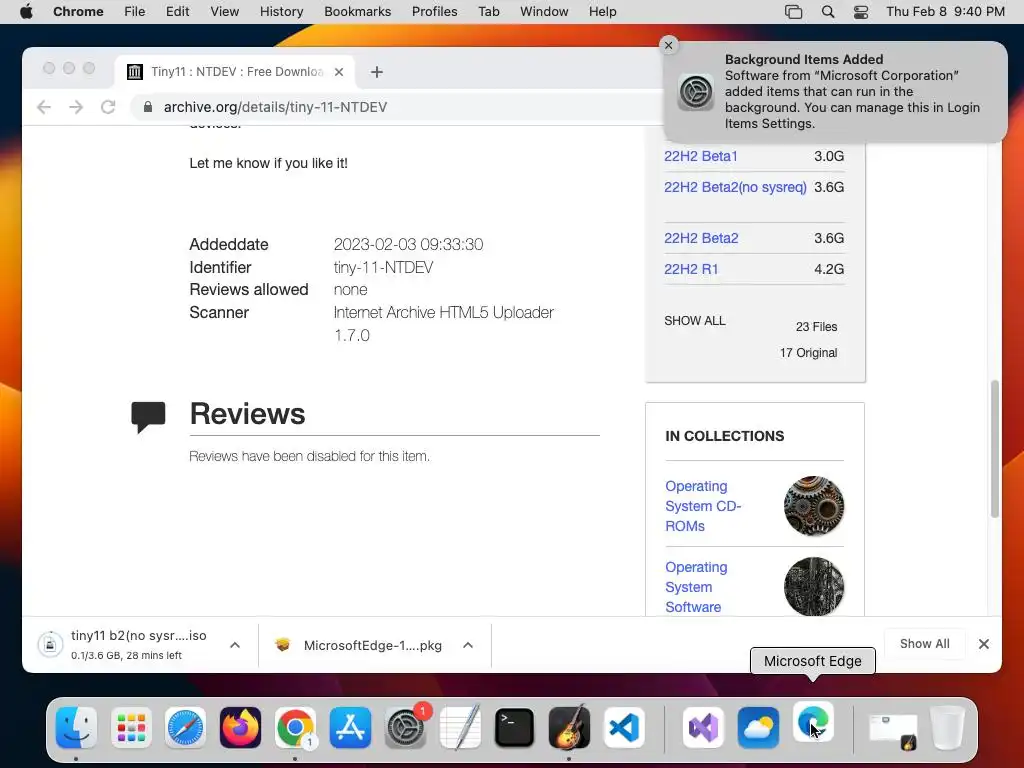
Task: Click the date and time in menu bar
Action: pos(945,12)
